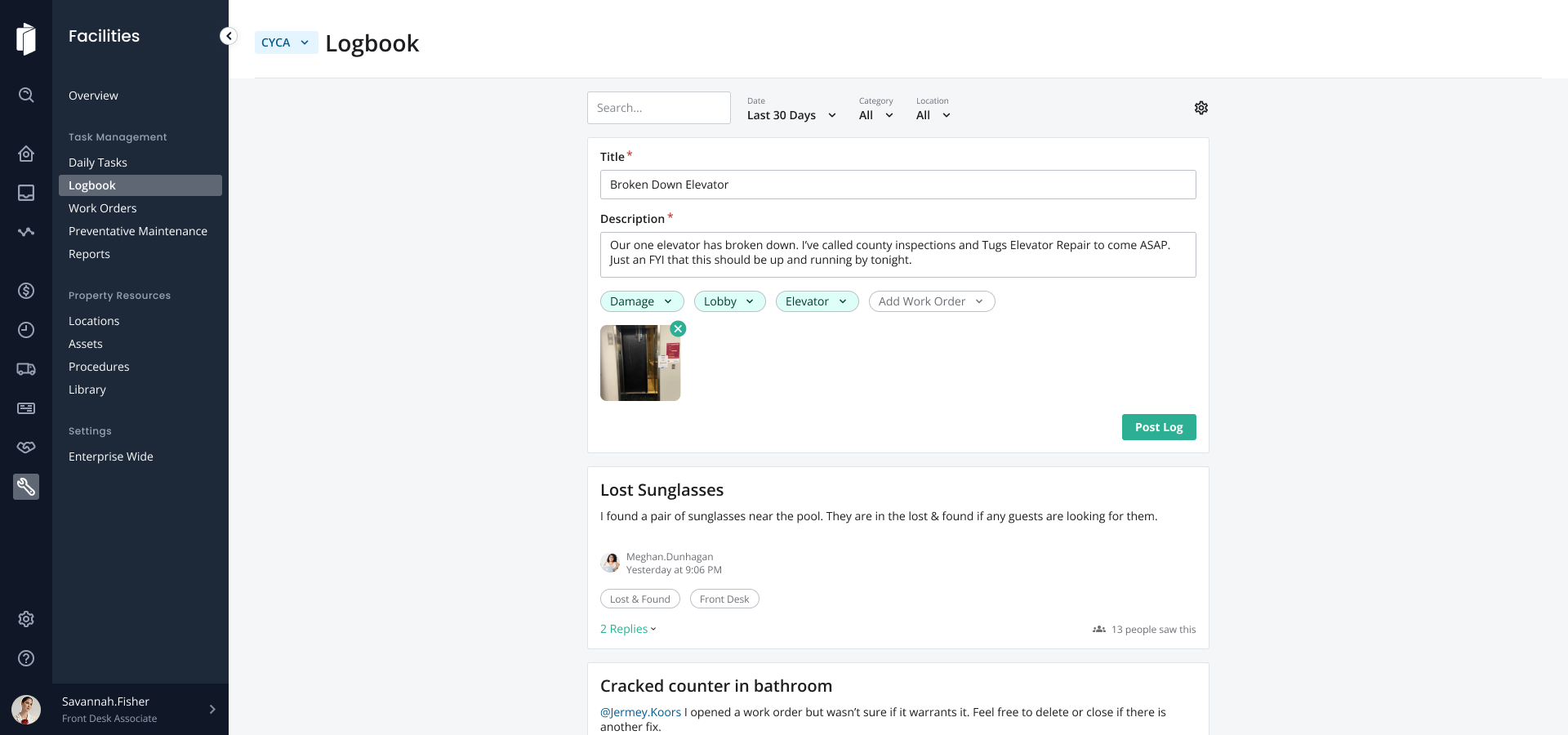Click the delivery truck icon in left rail
Viewport: 1568px width, 735px height.
coord(26,369)
